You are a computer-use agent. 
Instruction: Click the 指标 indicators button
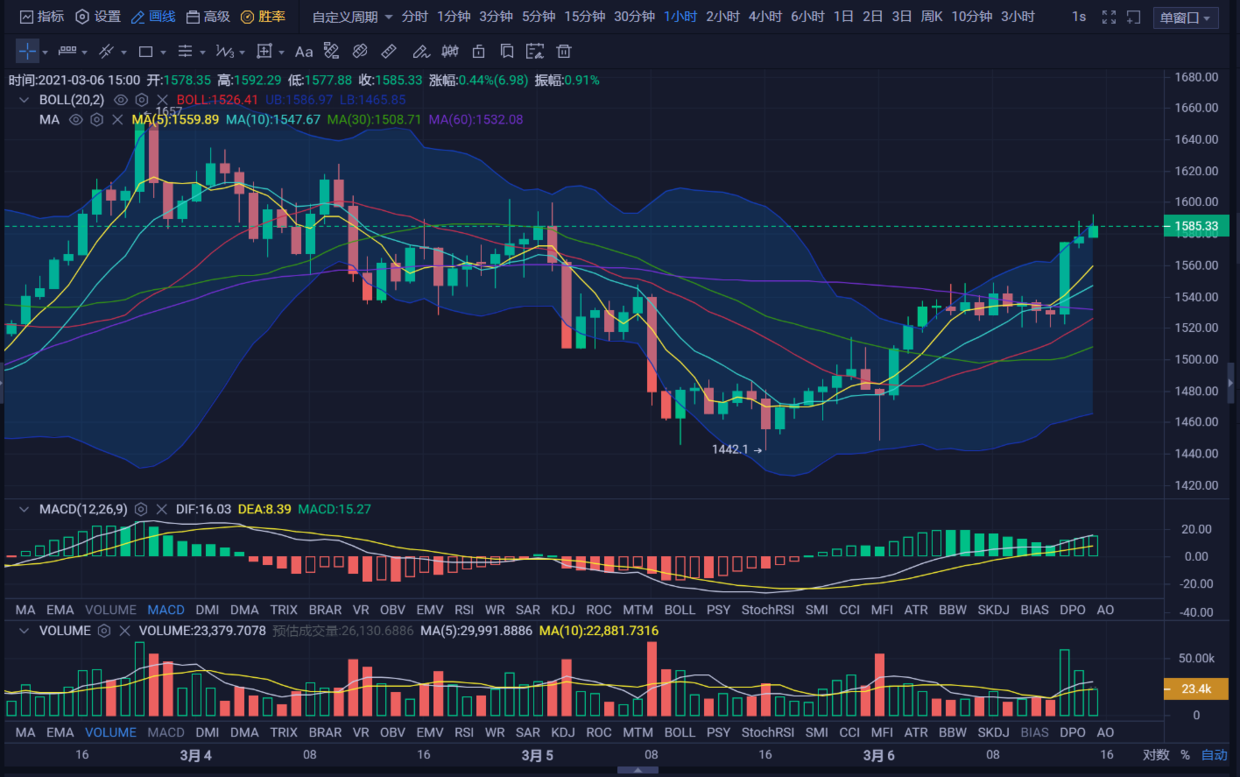point(41,17)
